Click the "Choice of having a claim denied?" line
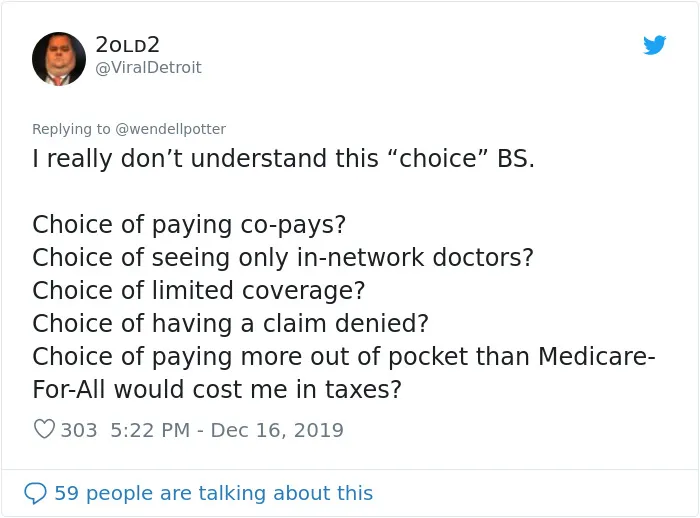Screen dimensions: 700x518 [x=230, y=323]
